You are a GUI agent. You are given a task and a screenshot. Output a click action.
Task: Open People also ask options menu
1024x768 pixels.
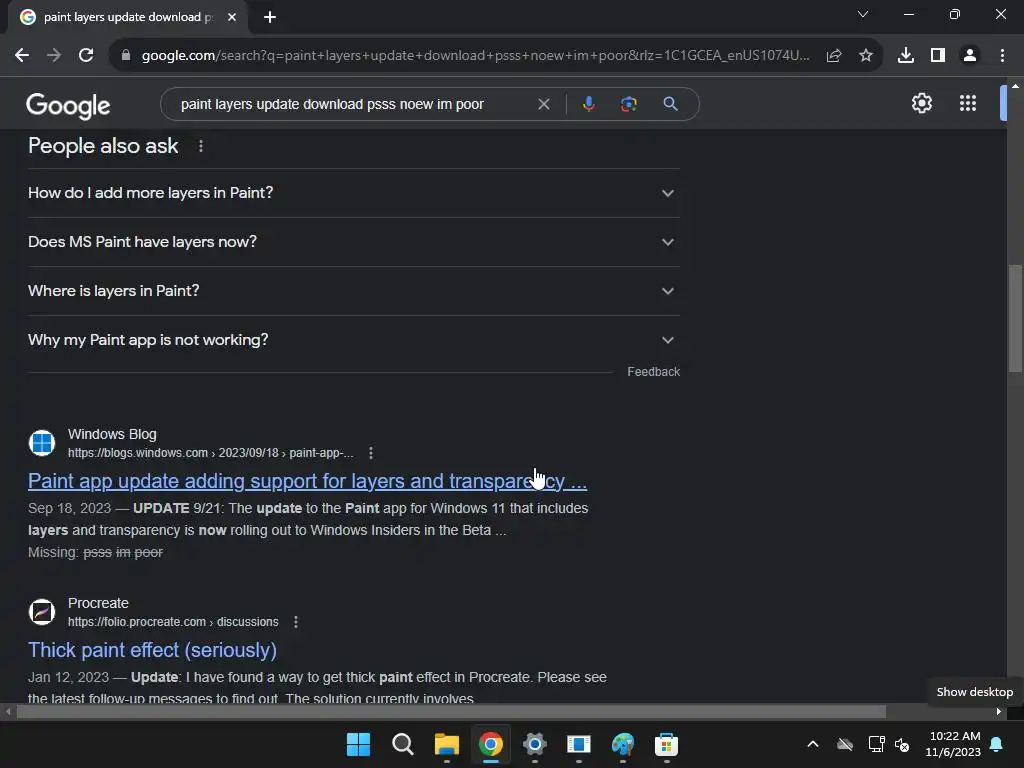click(200, 146)
